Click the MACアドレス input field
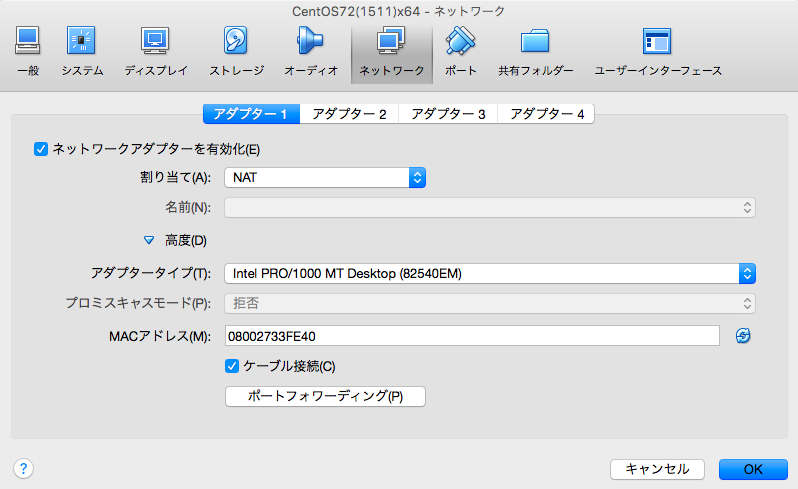Image resolution: width=798 pixels, height=489 pixels. [472, 336]
